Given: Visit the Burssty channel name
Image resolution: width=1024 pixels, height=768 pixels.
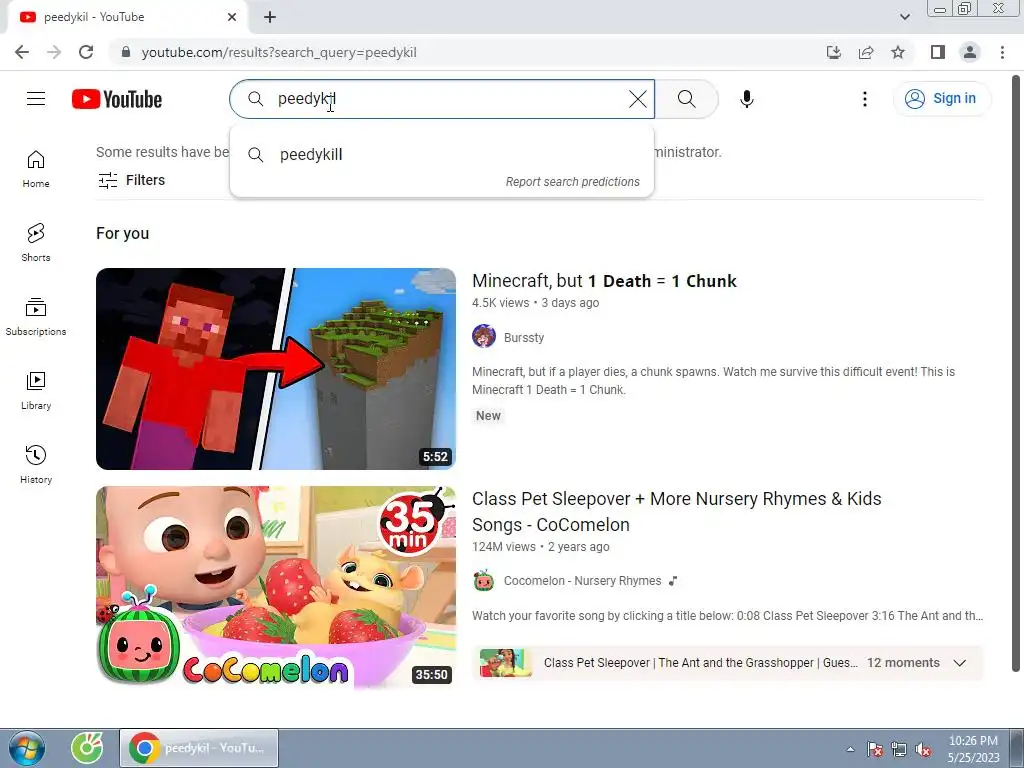Looking at the screenshot, I should 524,338.
